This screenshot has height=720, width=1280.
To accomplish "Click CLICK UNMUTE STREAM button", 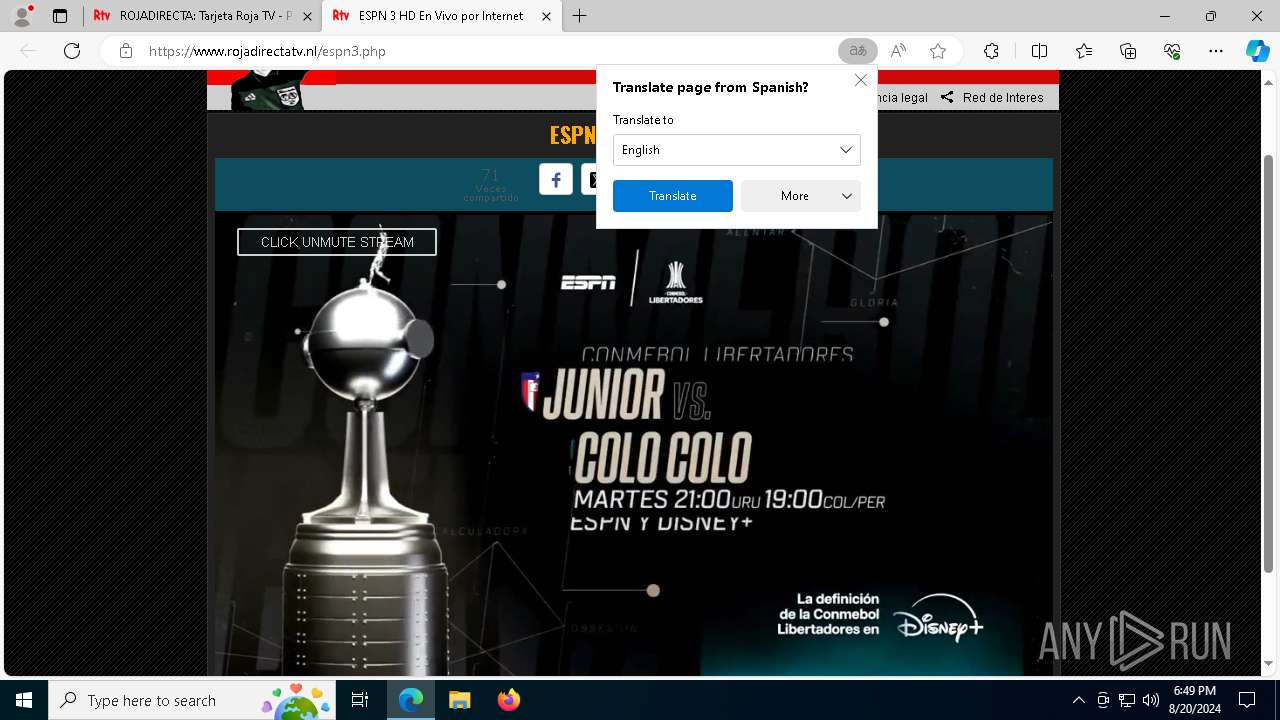I will (337, 242).
